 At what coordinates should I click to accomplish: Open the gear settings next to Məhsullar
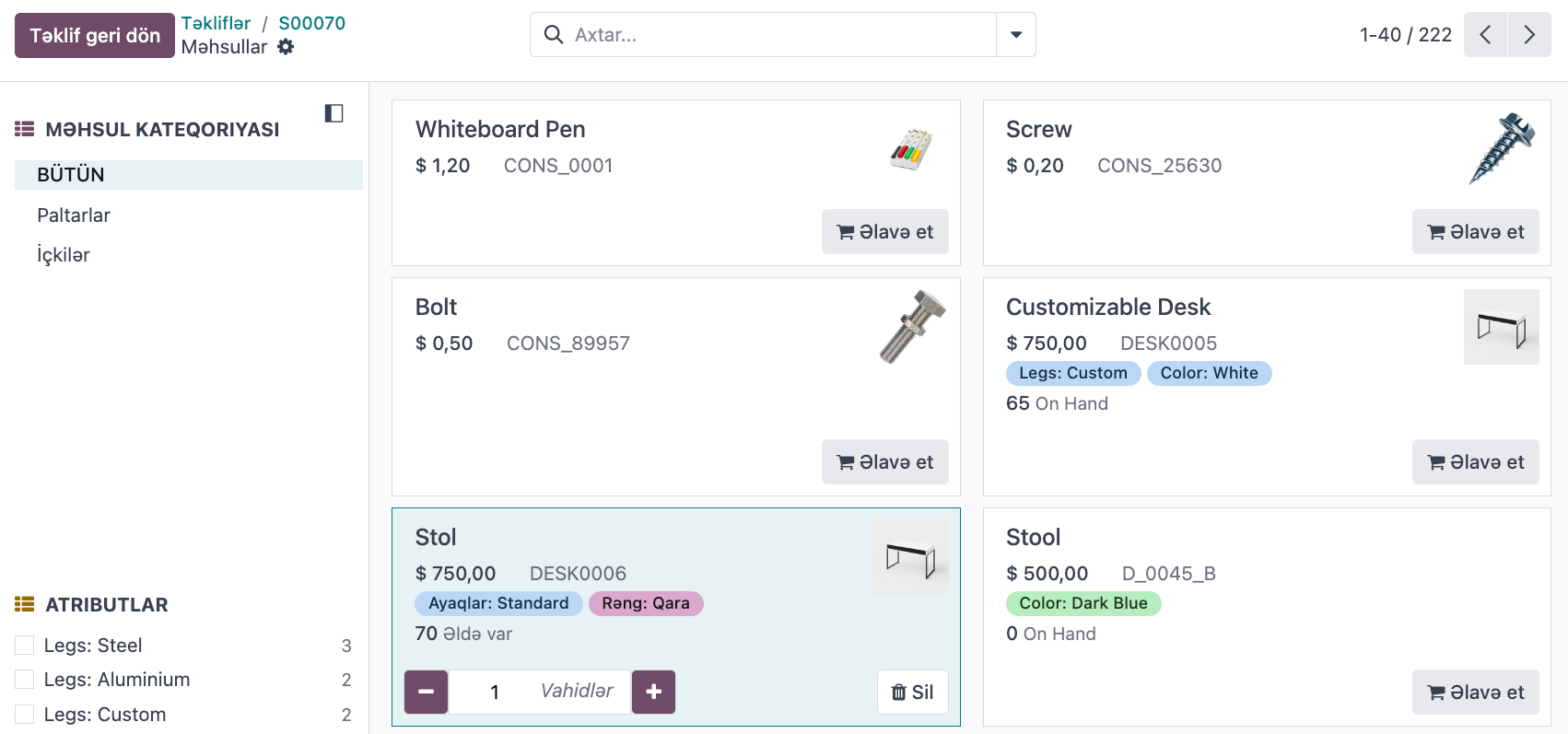click(286, 47)
